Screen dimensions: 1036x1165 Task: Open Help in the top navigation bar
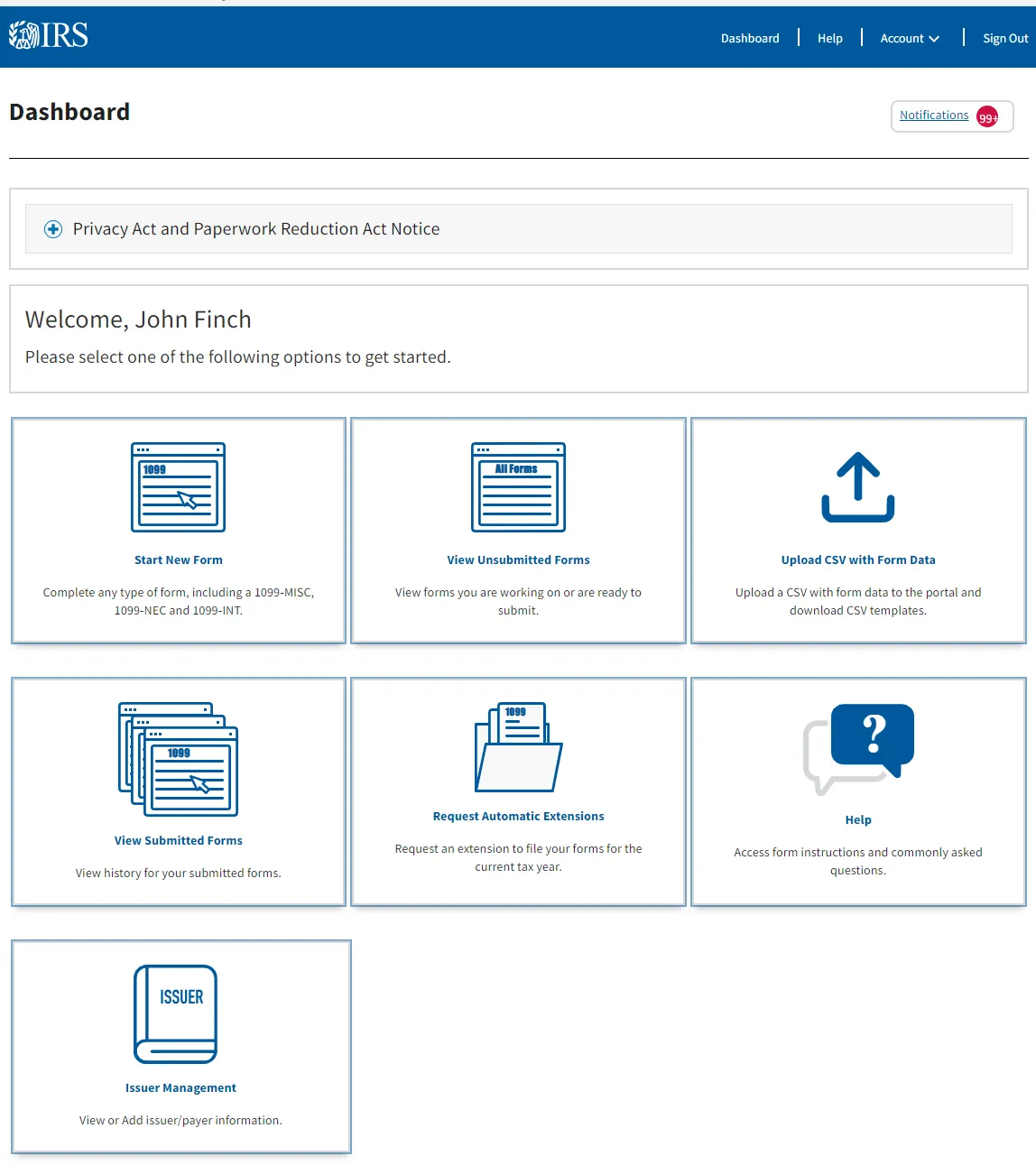[830, 38]
